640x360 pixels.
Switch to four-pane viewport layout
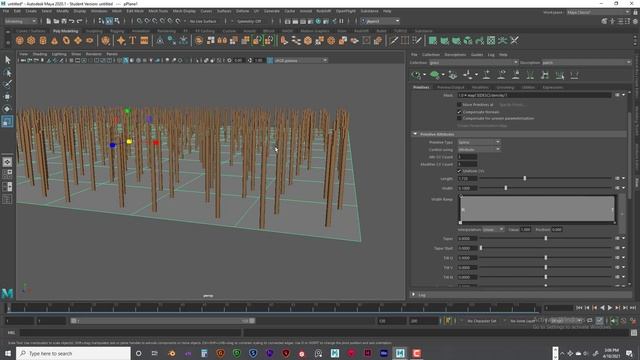pos(7,174)
